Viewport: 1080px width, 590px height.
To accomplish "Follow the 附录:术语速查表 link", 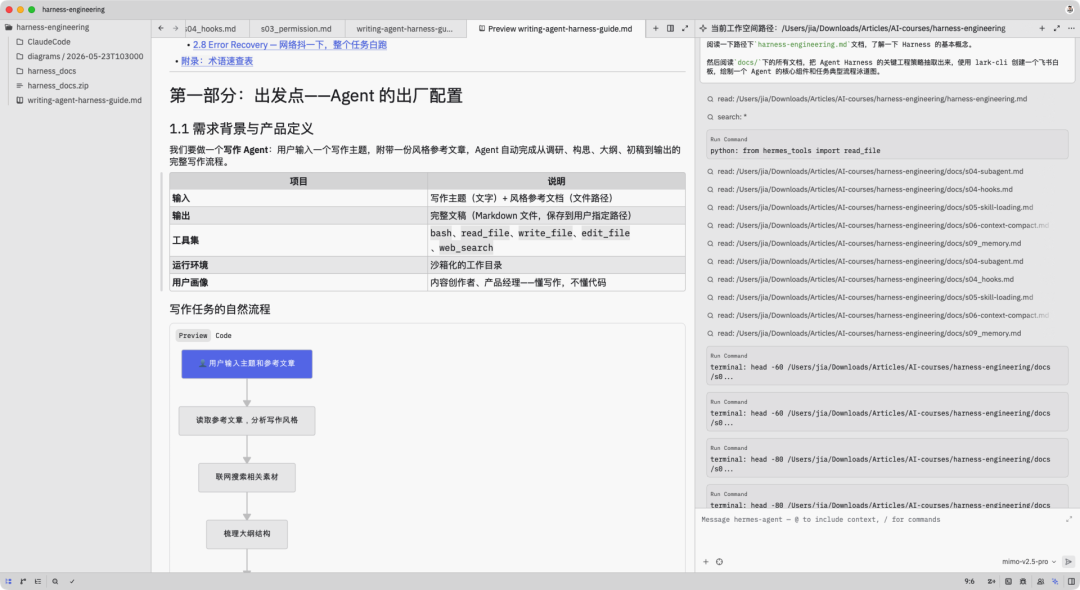I will pyautogui.click(x=217, y=61).
